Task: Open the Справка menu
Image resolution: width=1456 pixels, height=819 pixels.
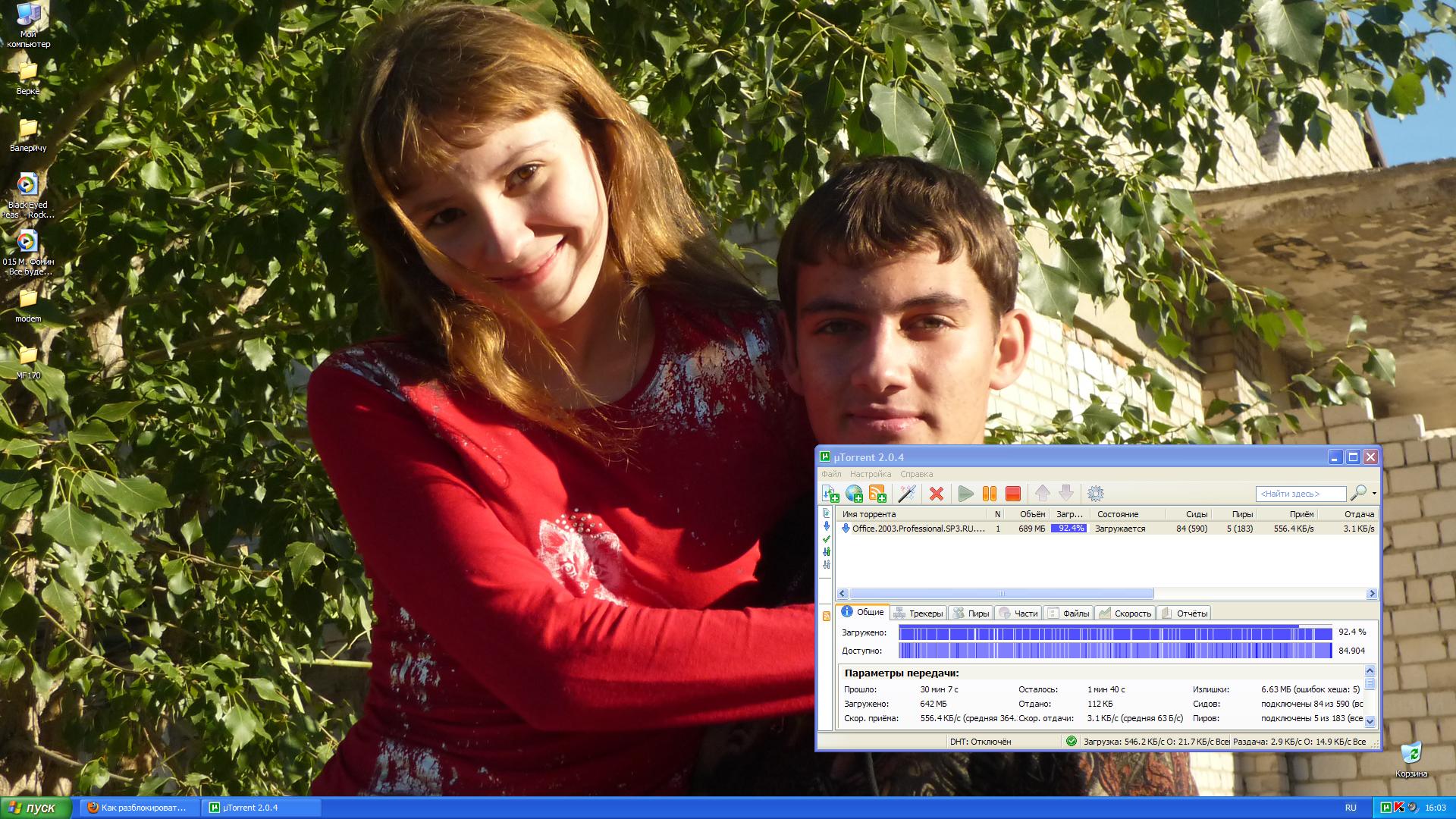Action: click(916, 474)
